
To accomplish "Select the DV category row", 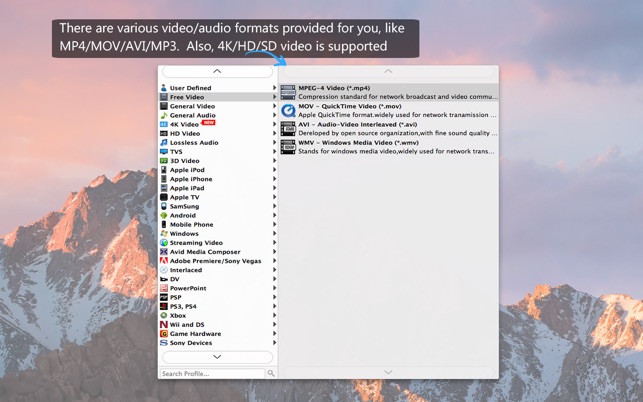I will [218, 279].
